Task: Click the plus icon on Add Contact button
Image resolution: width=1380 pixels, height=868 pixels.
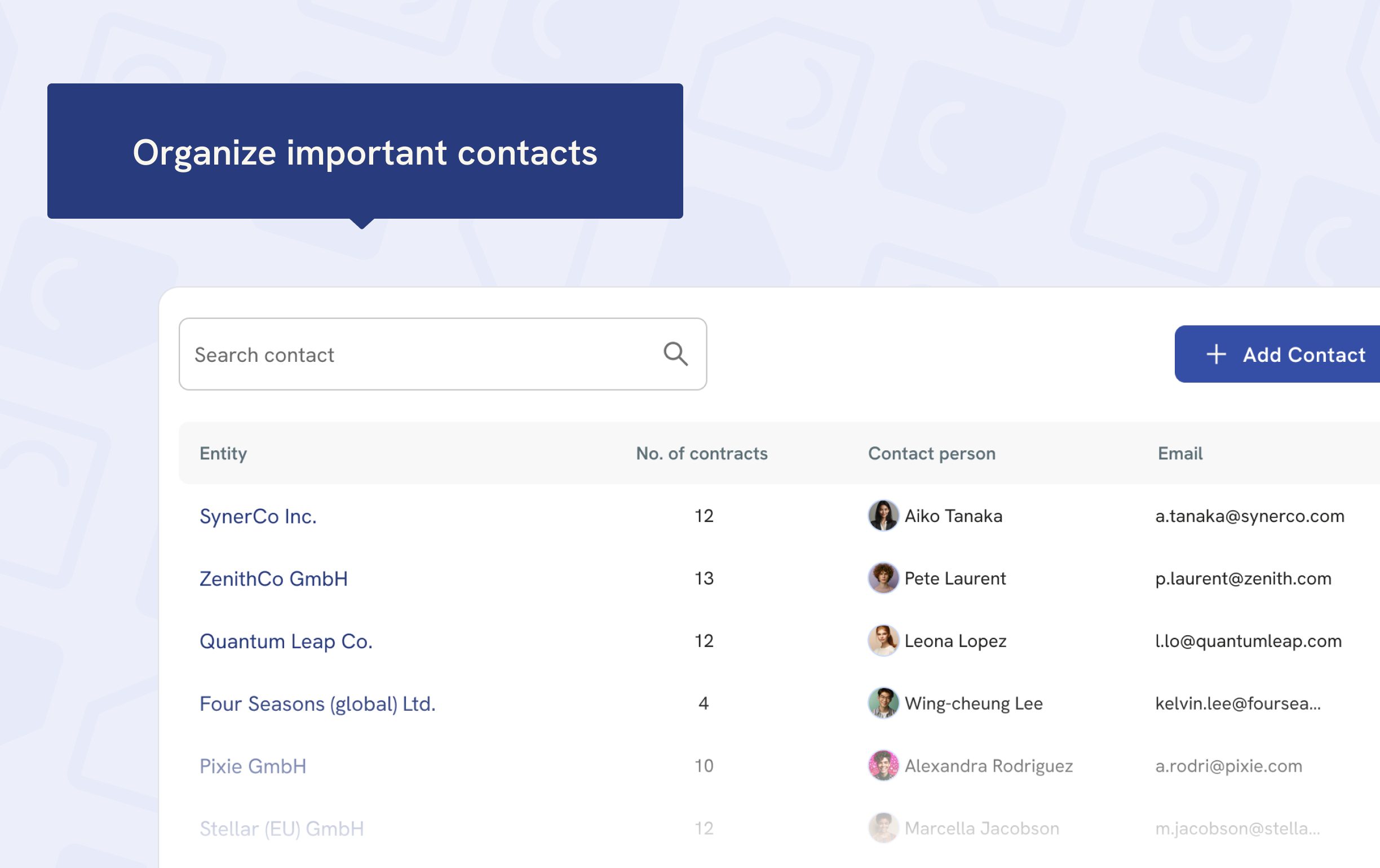Action: click(1216, 354)
